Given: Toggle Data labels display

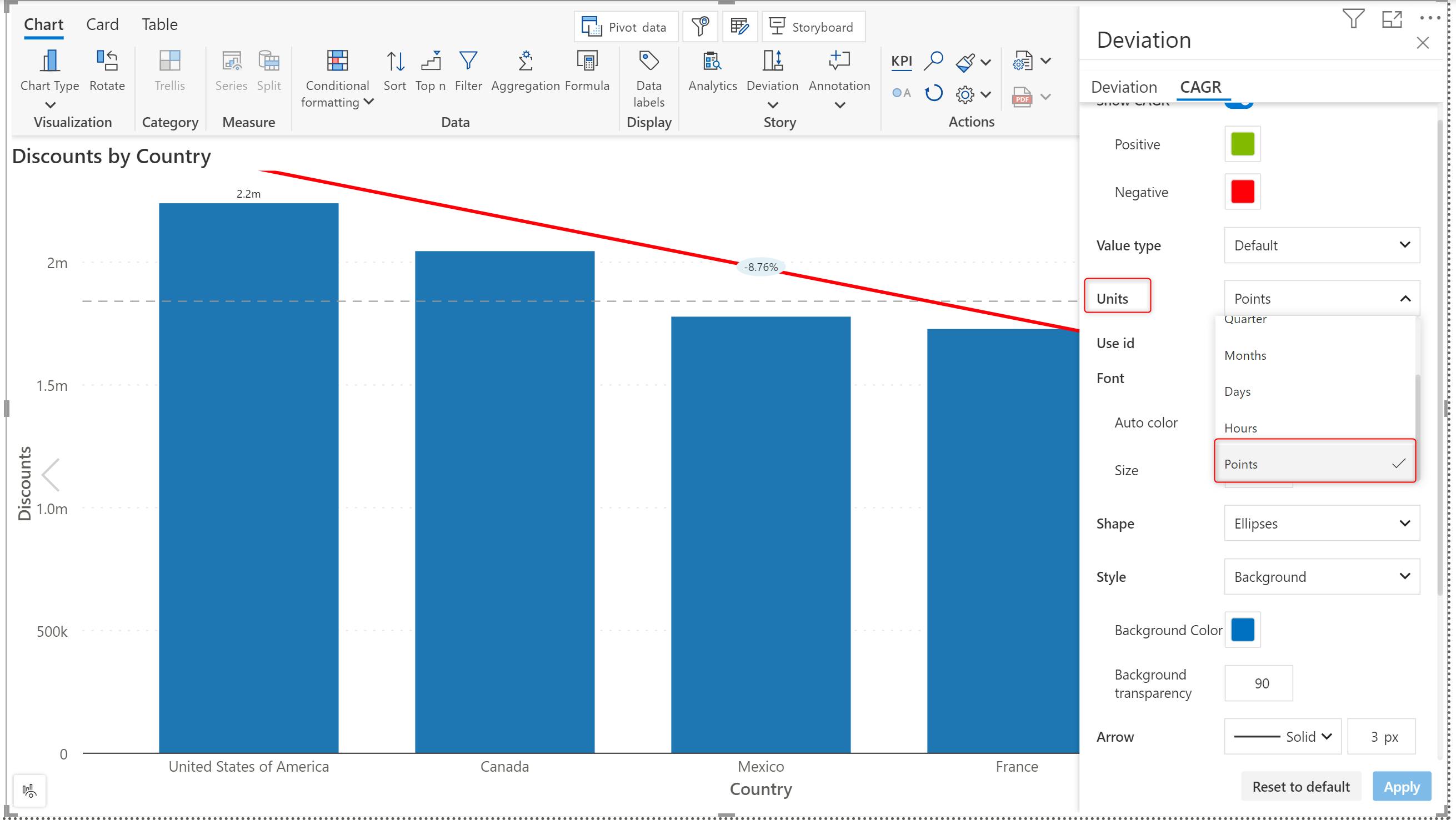Looking at the screenshot, I should point(648,61).
